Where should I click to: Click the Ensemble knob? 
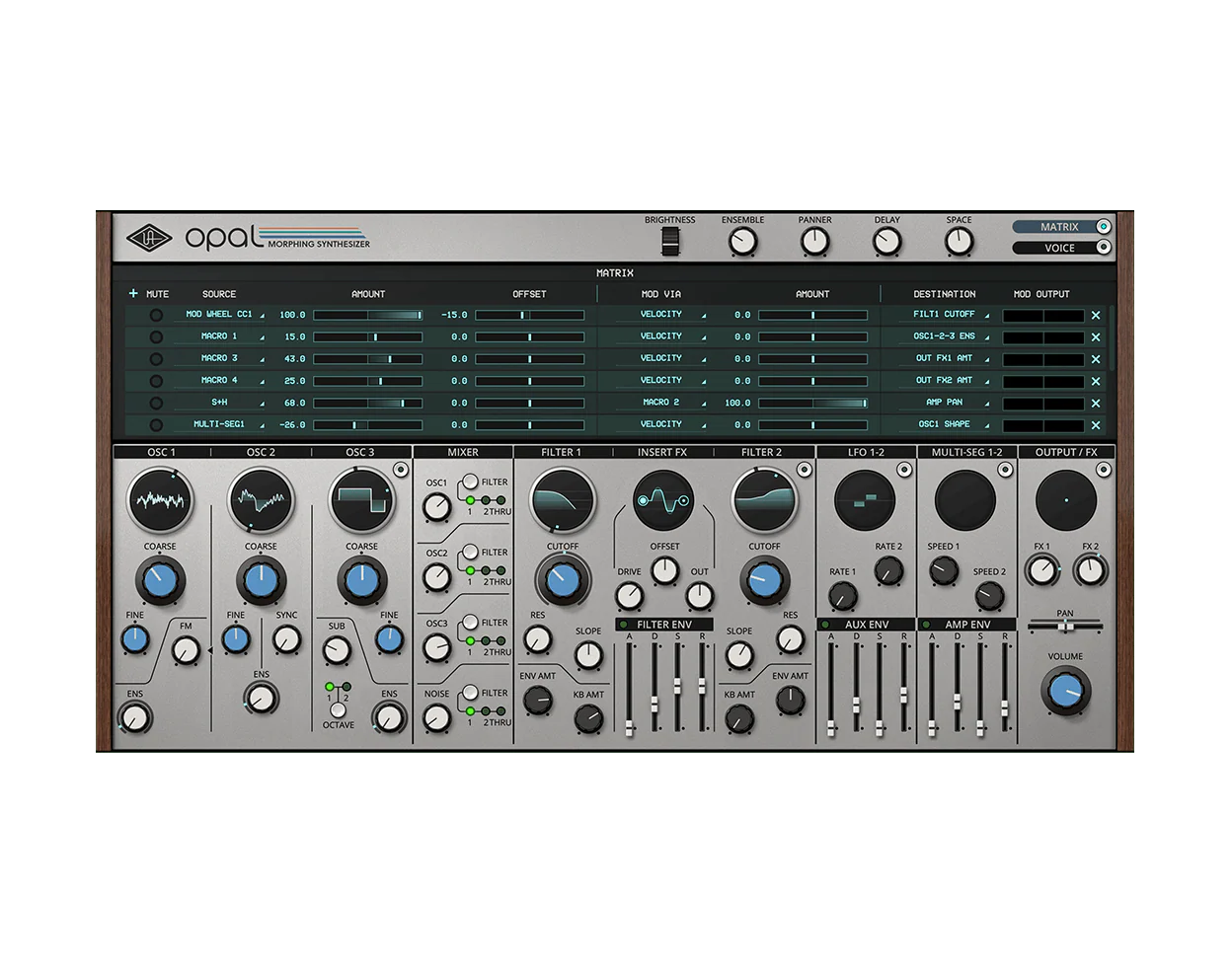742,241
